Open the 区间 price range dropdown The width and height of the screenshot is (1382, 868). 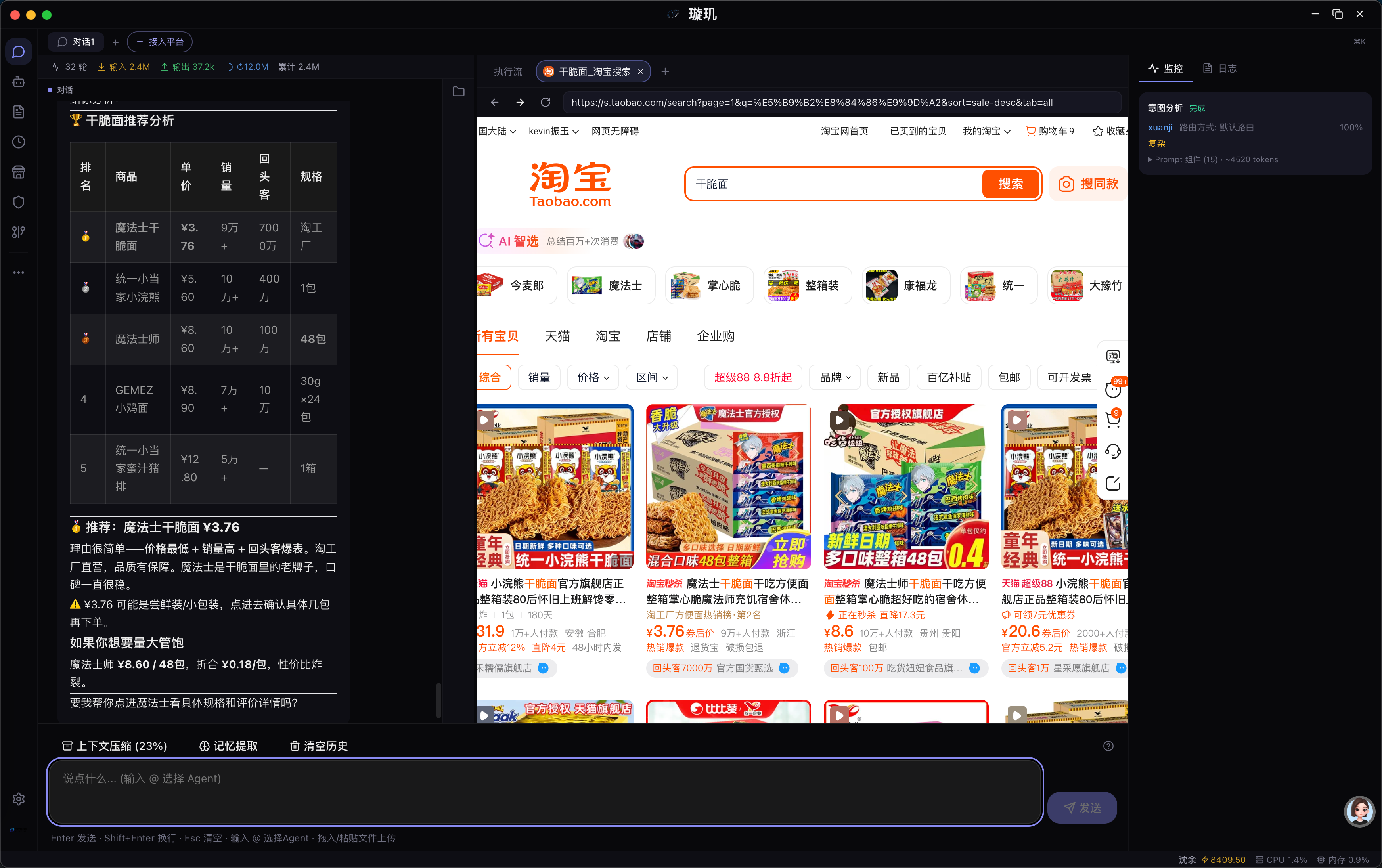click(652, 377)
